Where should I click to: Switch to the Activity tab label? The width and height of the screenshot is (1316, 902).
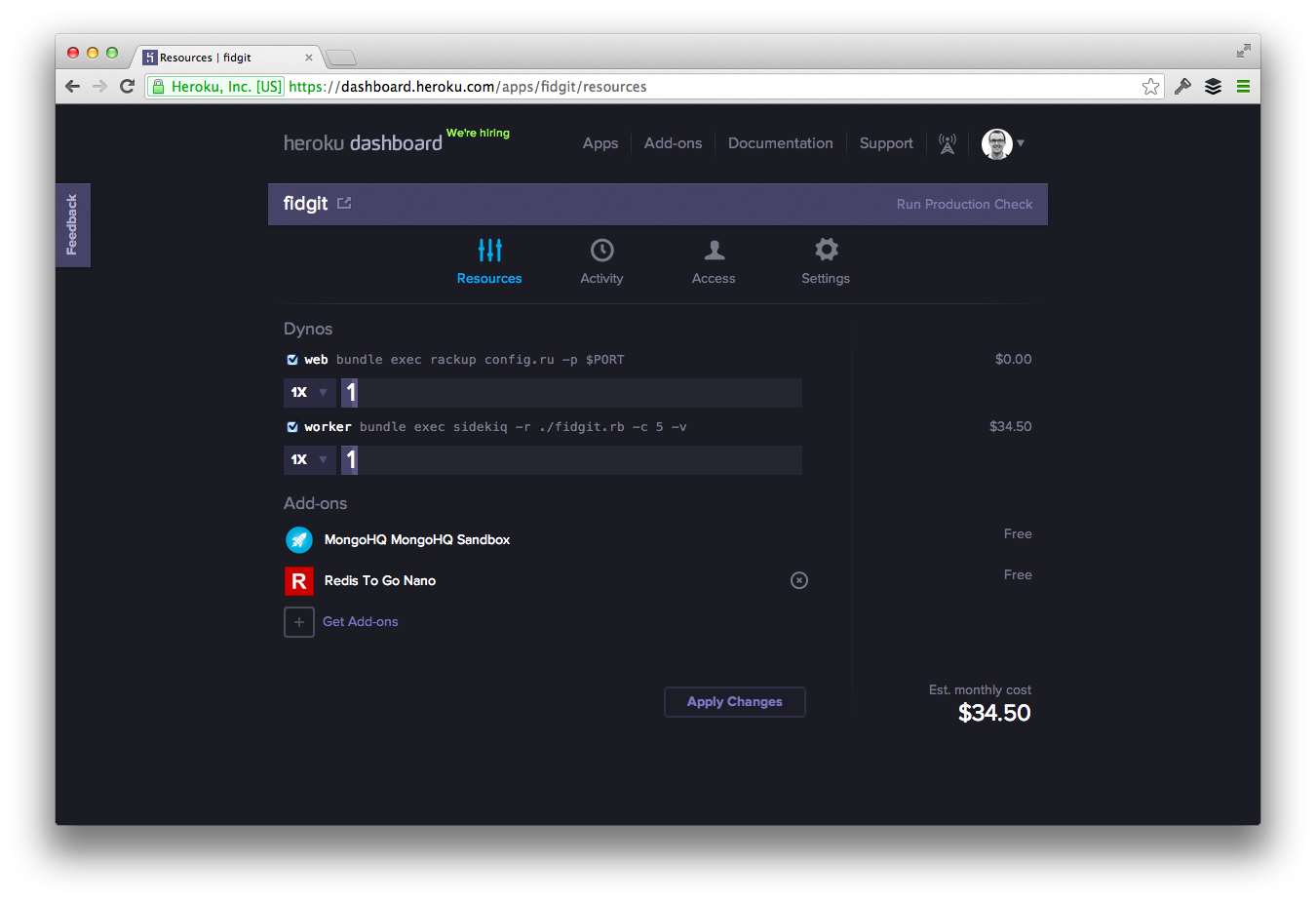[601, 279]
